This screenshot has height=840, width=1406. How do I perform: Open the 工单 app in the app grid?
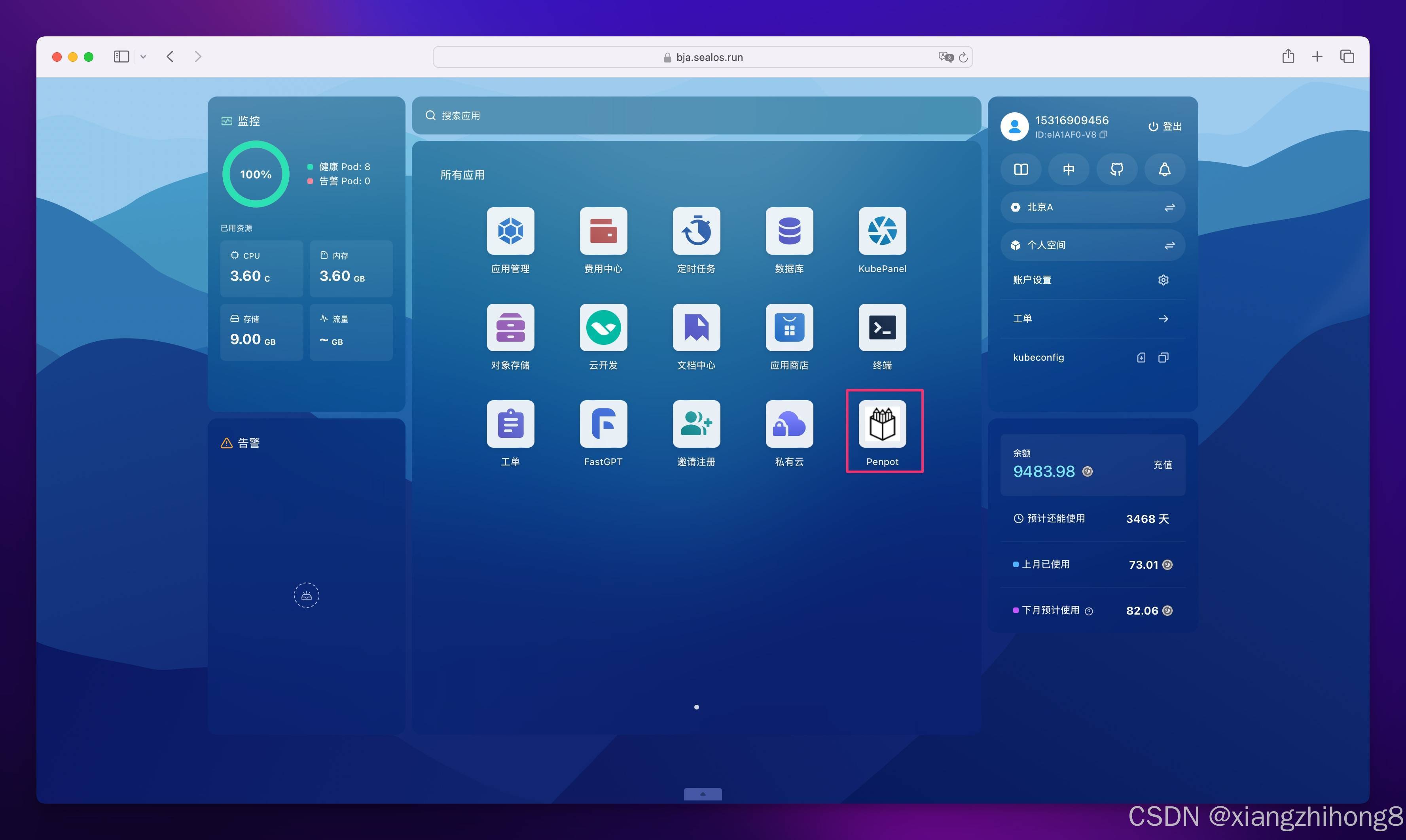point(510,424)
